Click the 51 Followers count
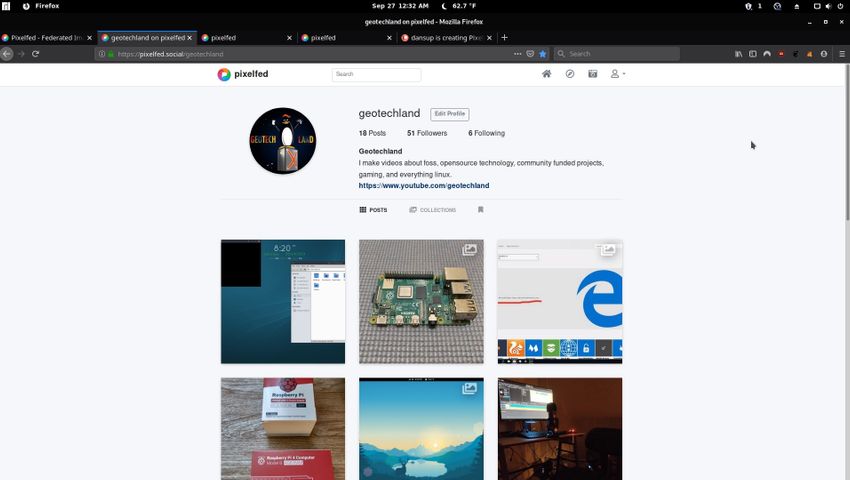 pos(427,133)
